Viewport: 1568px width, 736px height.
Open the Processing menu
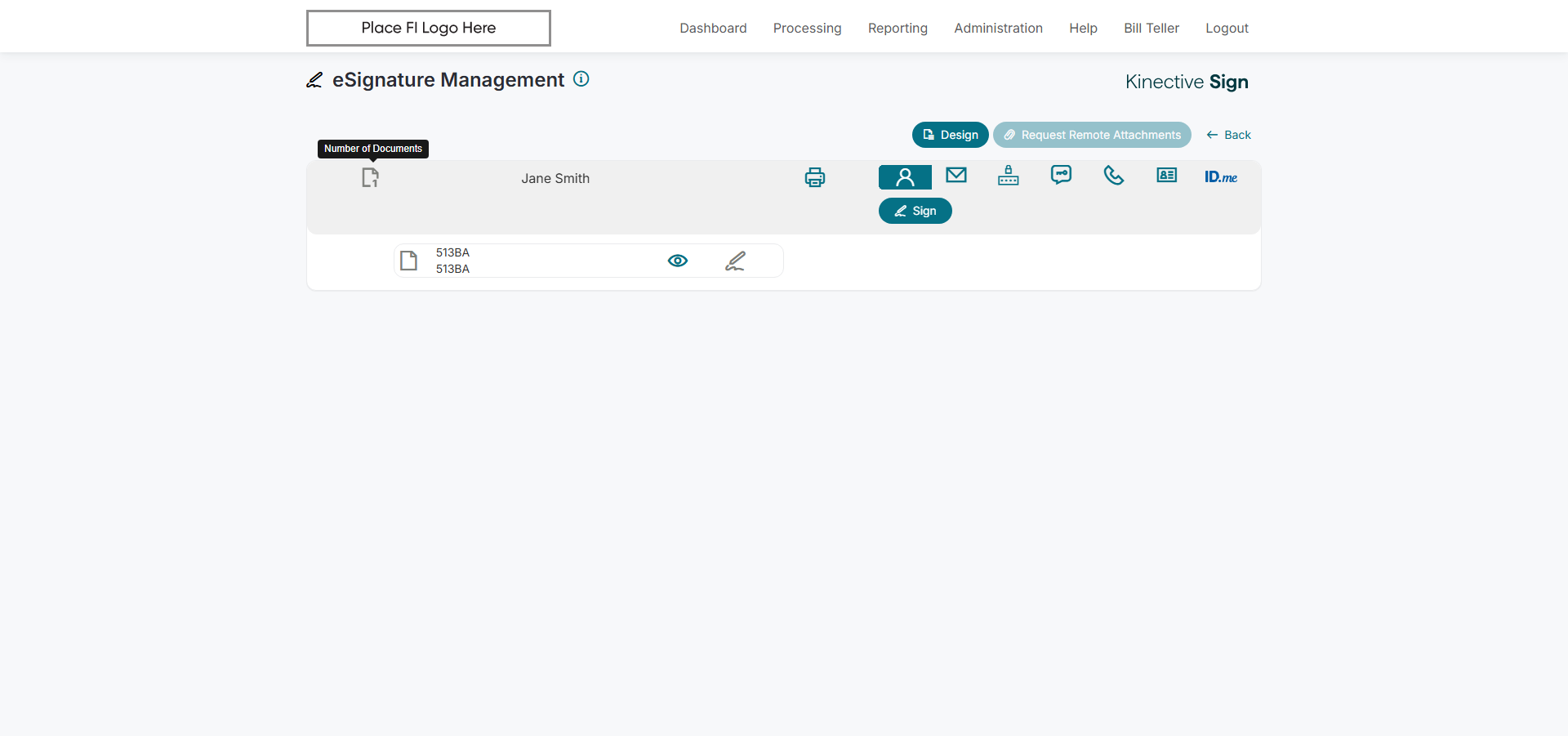(x=807, y=28)
